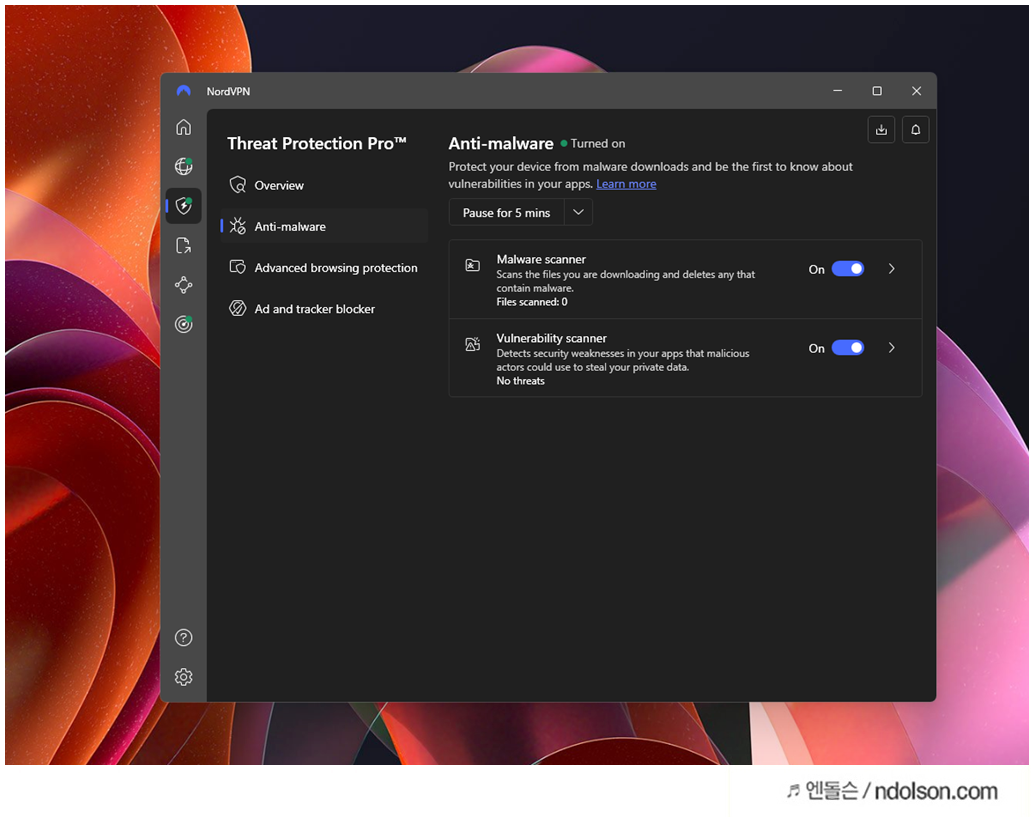Toggle the Vulnerability scanner switch
This screenshot has height=817, width=1034.
click(x=848, y=348)
